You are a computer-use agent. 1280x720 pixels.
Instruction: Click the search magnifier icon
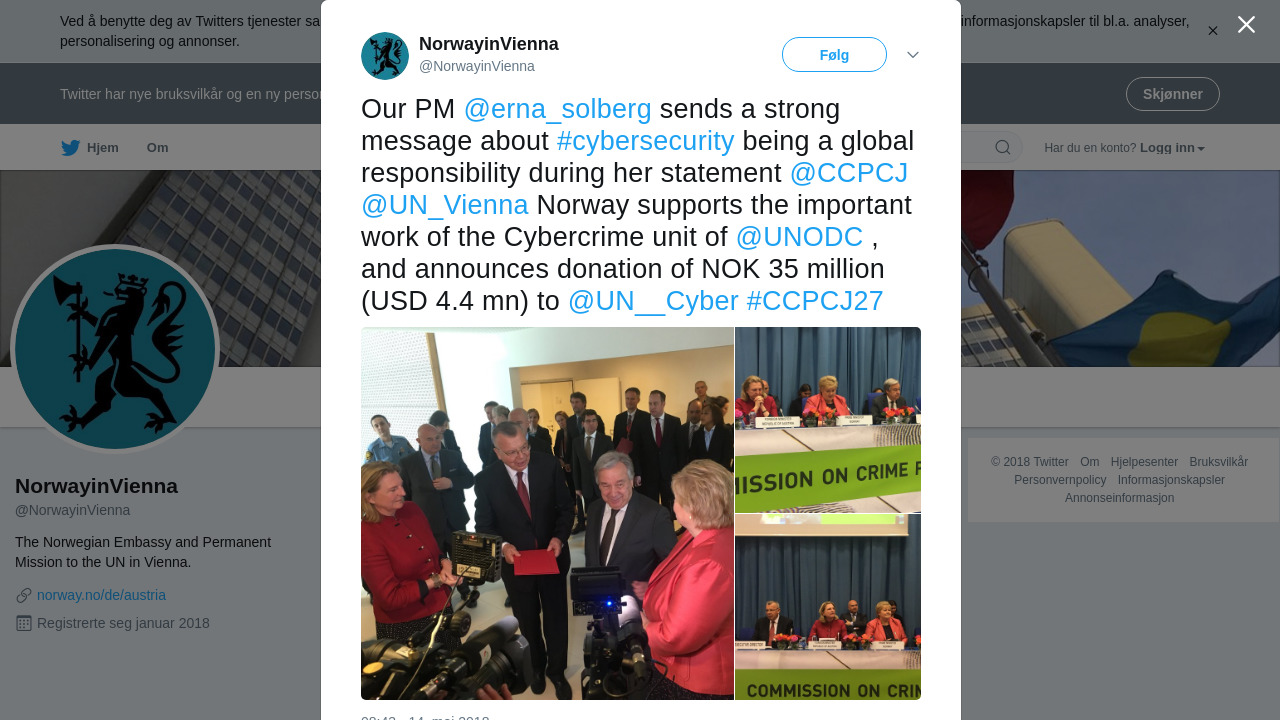(x=1002, y=148)
